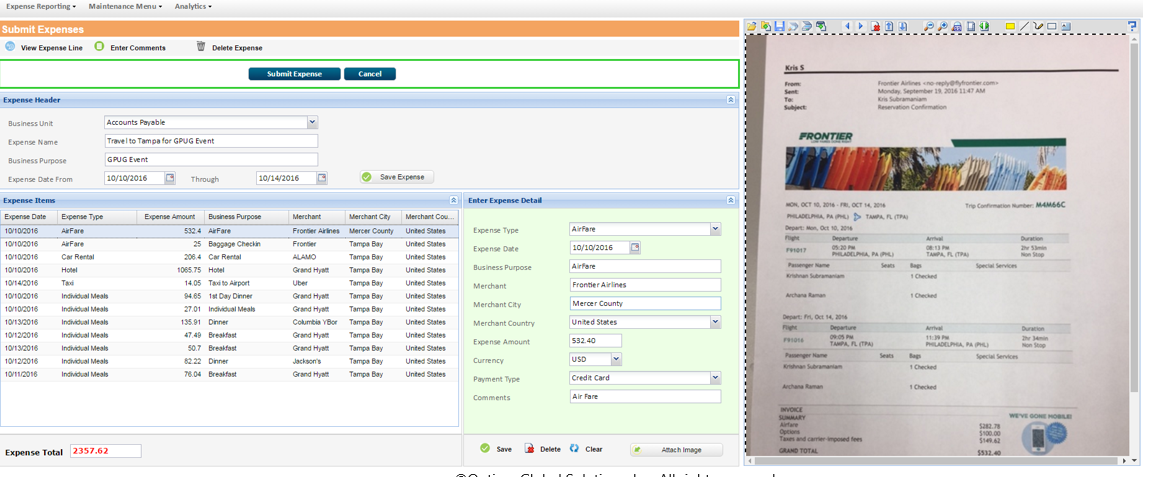Click the Save disk icon in viewer toolbar

coord(780,26)
